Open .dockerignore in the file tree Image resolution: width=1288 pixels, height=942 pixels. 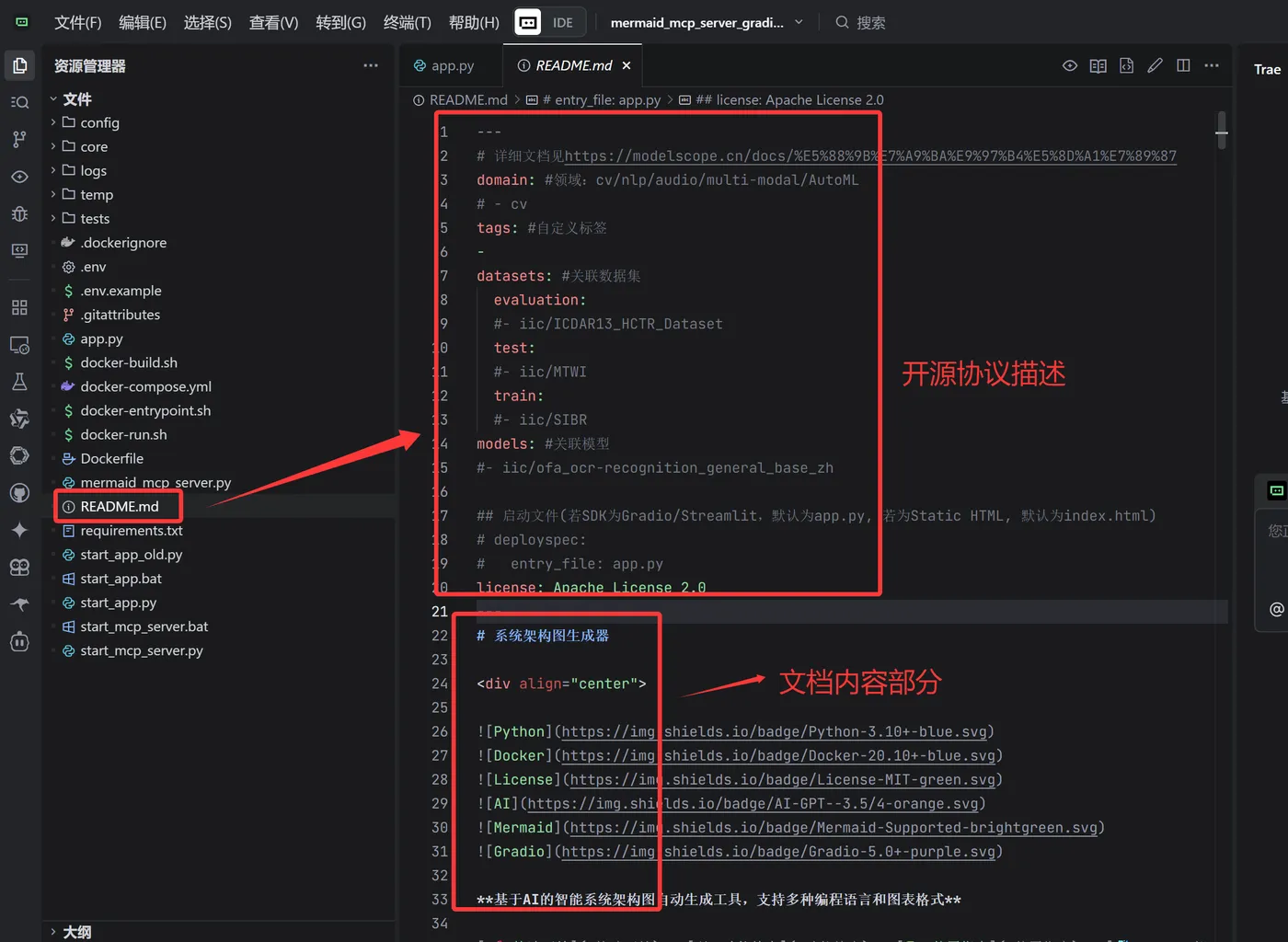tap(123, 243)
